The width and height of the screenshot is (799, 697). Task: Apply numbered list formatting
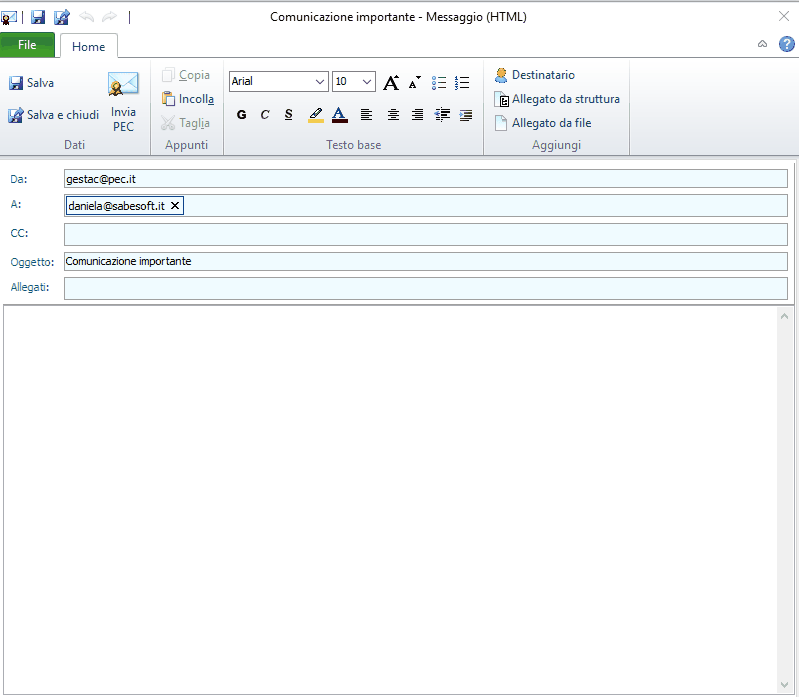462,83
